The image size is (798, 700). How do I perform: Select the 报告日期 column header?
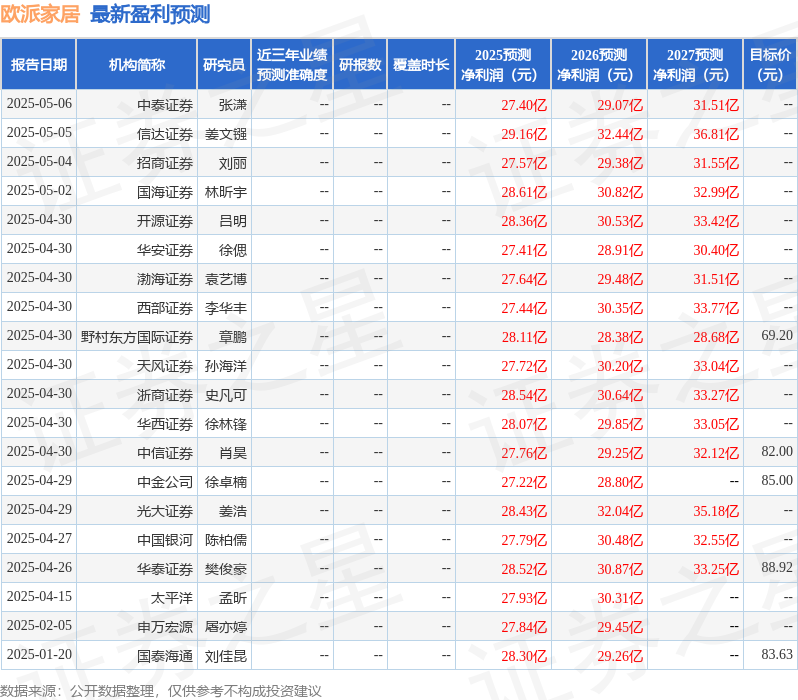click(x=39, y=65)
